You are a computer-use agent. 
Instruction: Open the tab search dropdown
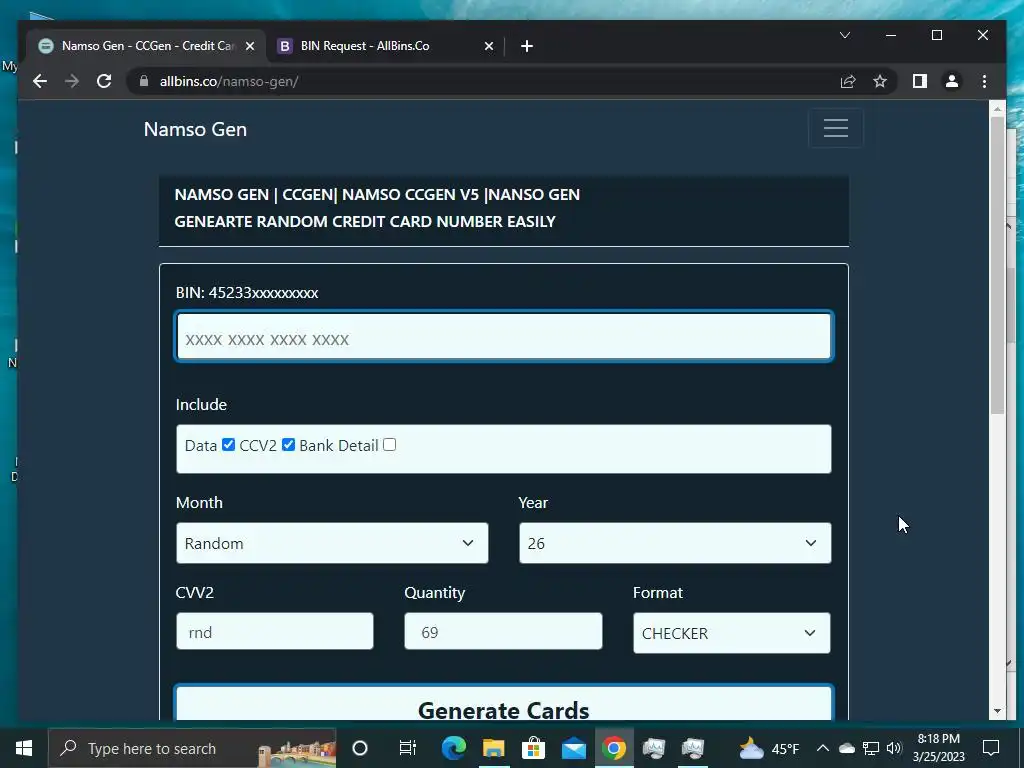pos(844,35)
